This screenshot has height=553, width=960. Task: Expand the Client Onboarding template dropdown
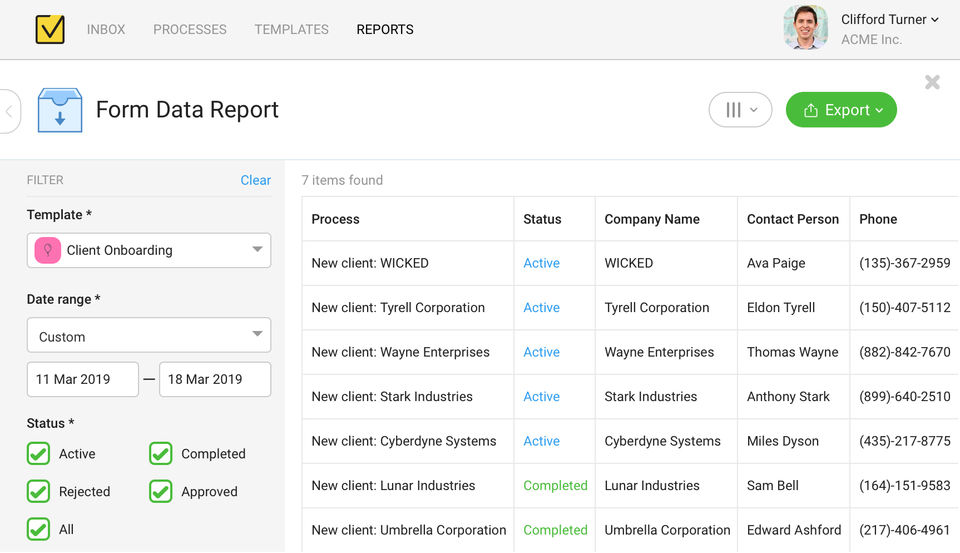(x=257, y=250)
